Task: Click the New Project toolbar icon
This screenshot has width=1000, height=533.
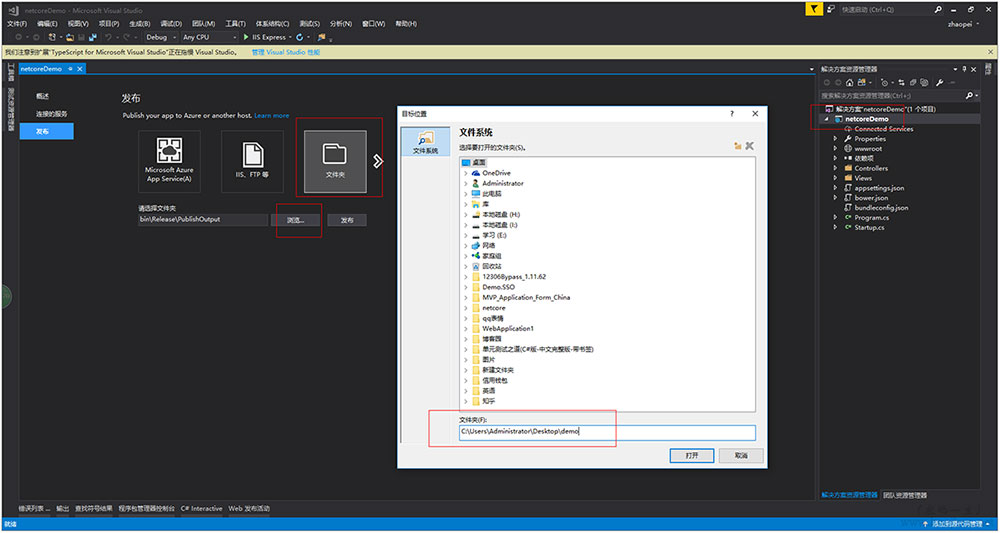Action: pyautogui.click(x=52, y=37)
